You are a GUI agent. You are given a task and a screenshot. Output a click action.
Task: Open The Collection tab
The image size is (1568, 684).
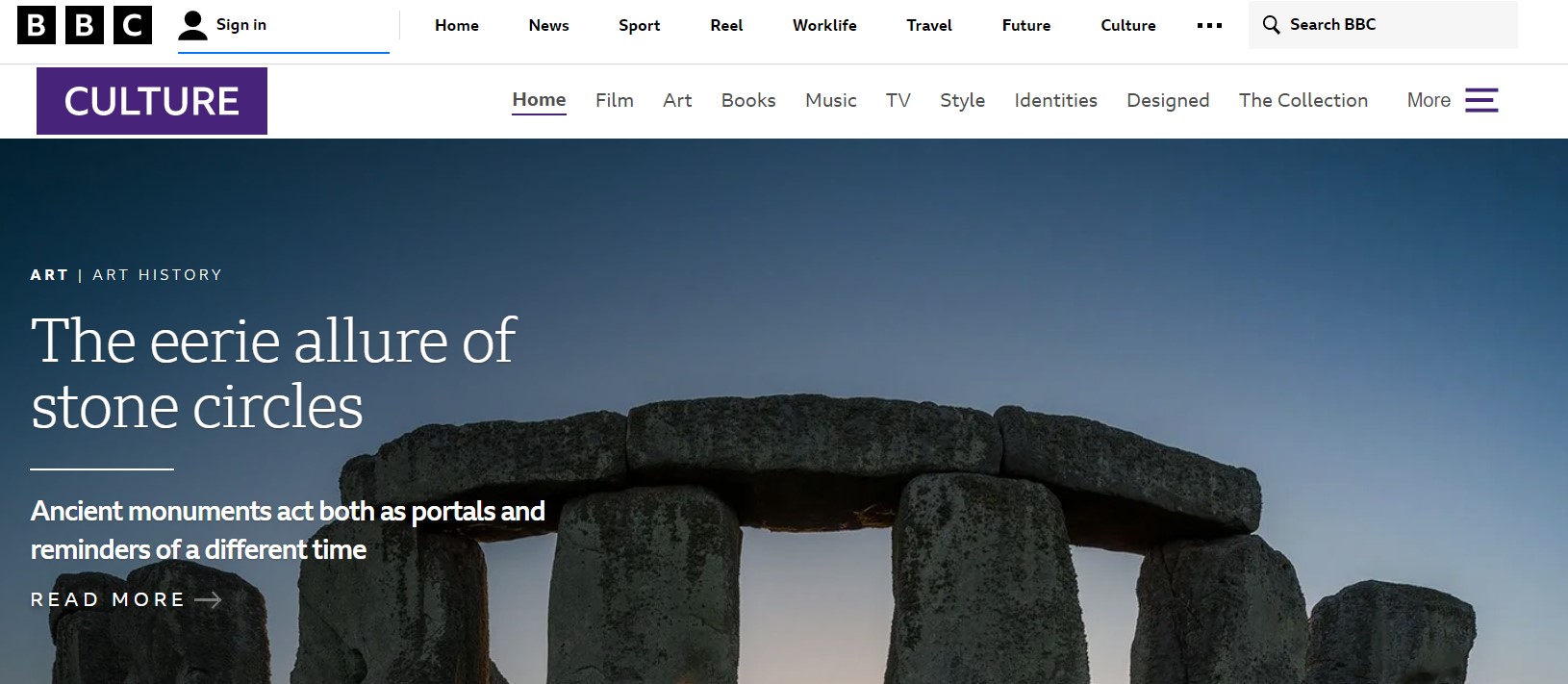(x=1303, y=100)
